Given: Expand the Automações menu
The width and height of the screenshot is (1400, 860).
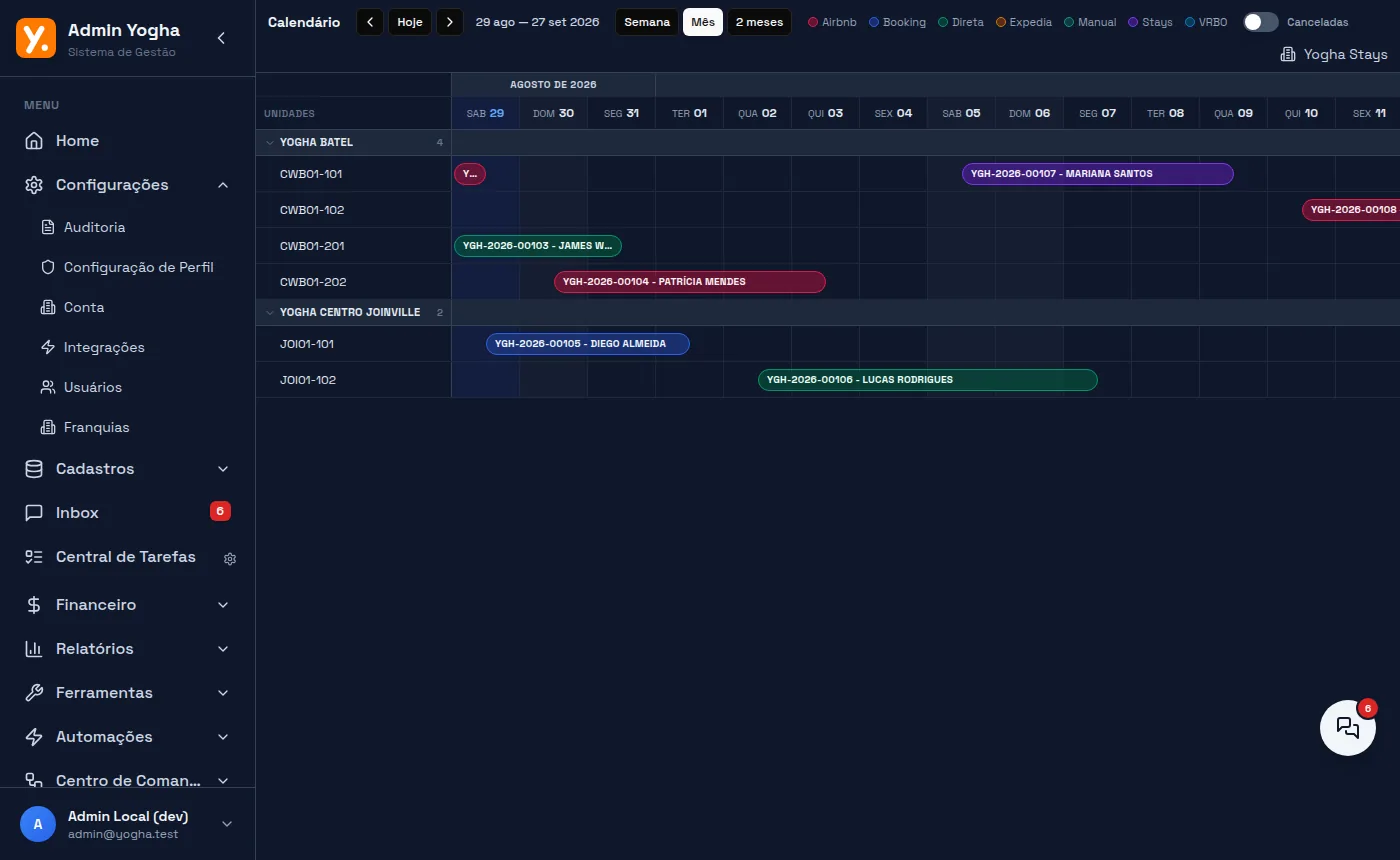Looking at the screenshot, I should [x=223, y=737].
